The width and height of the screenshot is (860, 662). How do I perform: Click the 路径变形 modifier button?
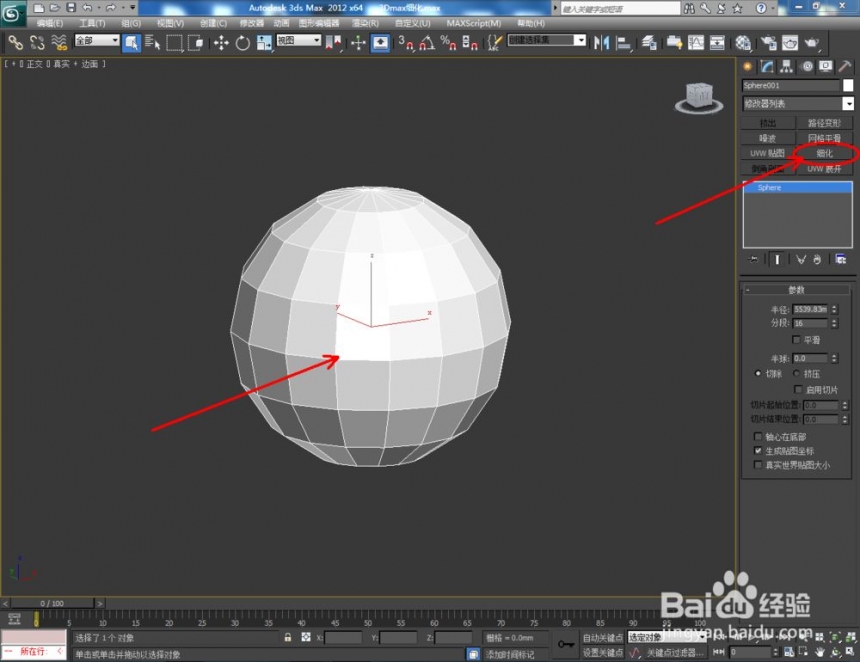(824, 123)
